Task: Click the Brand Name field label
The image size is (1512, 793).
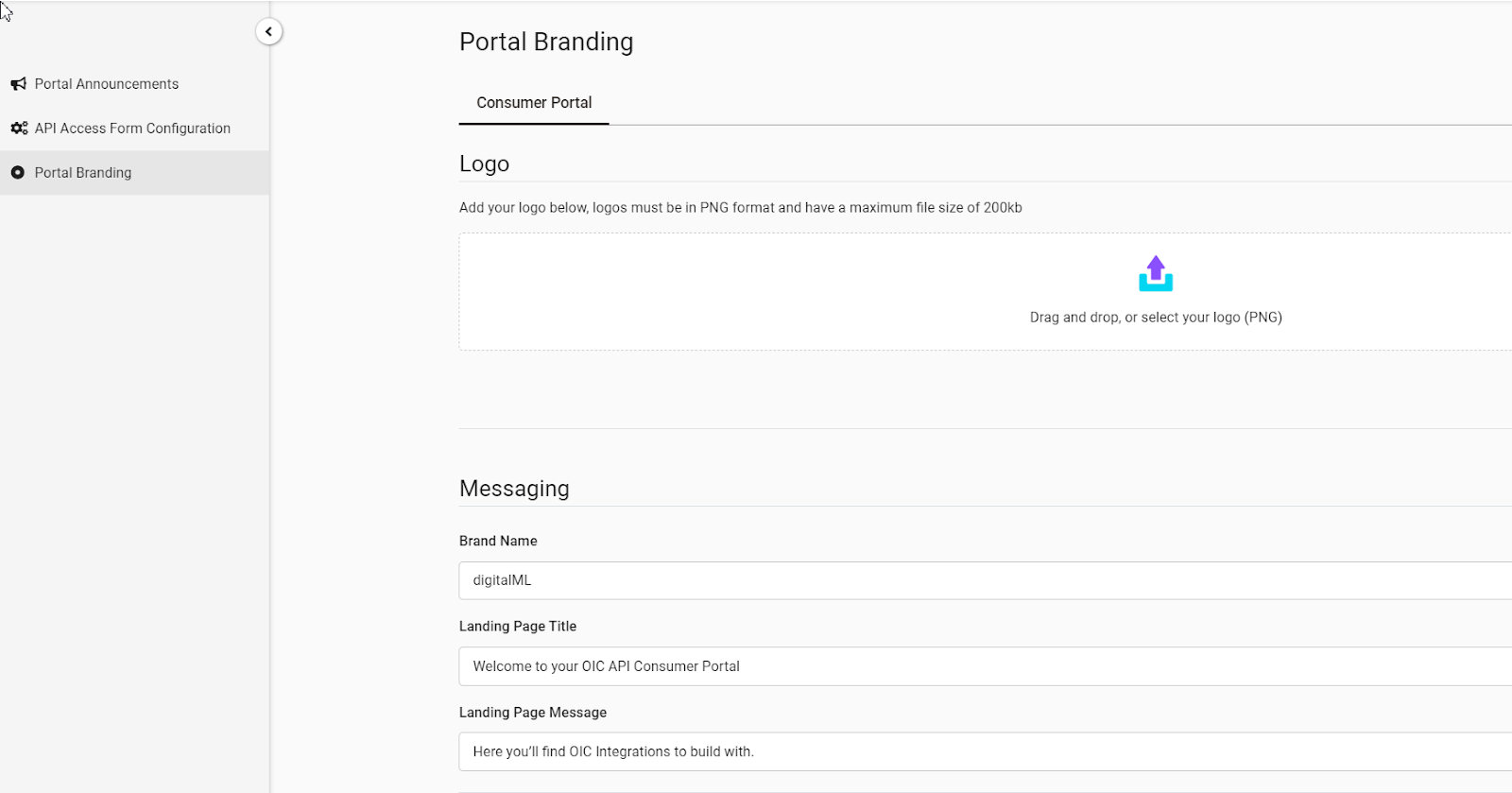Action: [x=498, y=542]
